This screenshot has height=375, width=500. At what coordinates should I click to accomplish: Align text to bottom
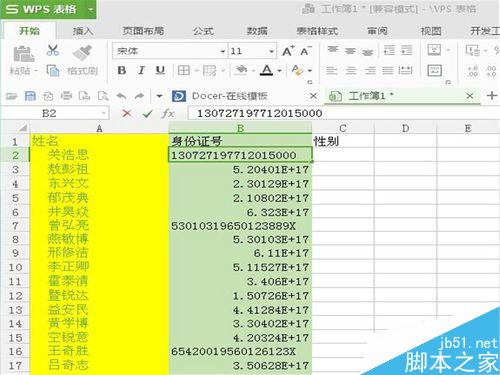coord(367,52)
